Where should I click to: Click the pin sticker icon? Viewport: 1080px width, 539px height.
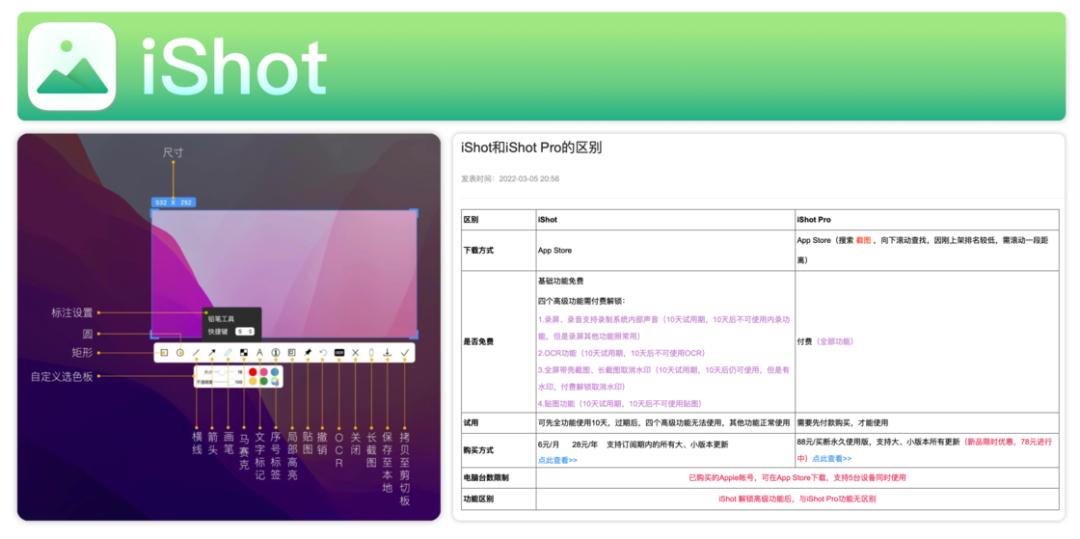click(x=308, y=352)
